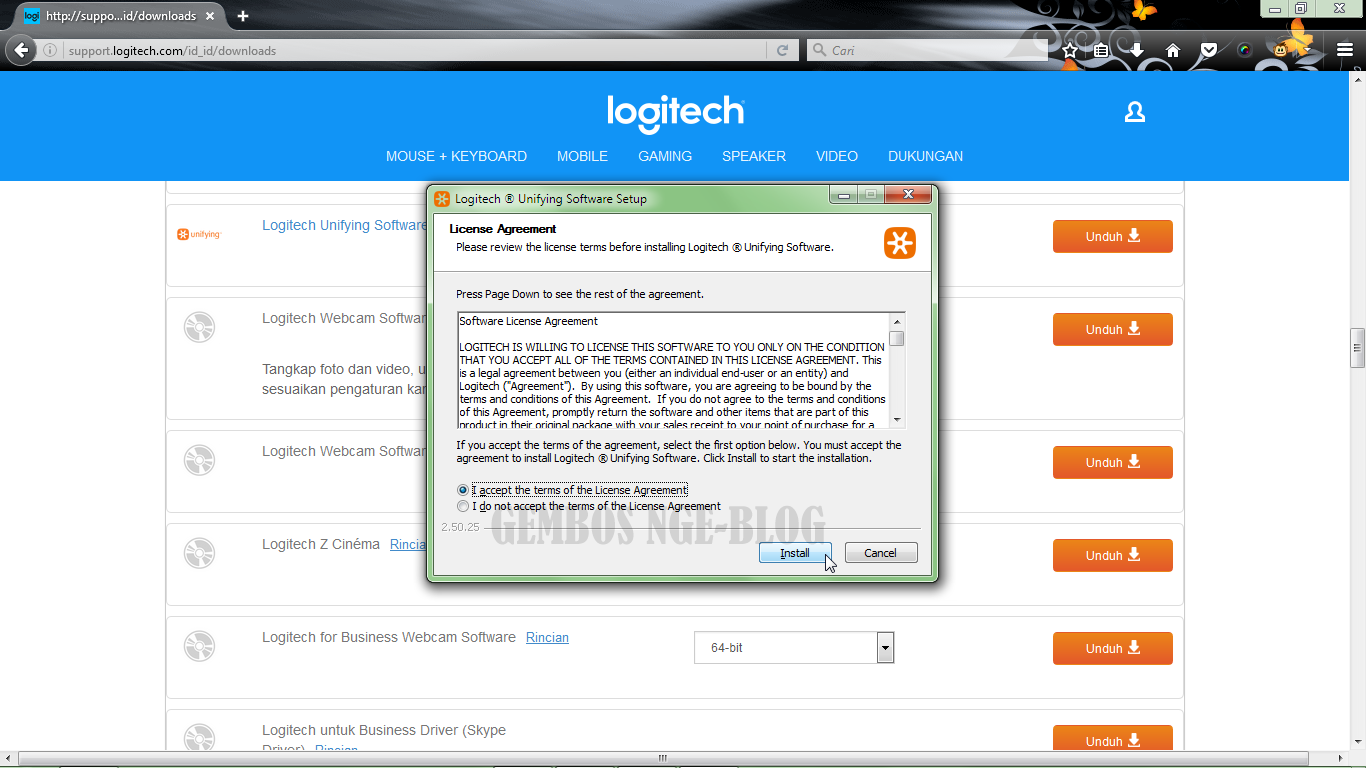Viewport: 1366px width, 768px height.
Task: Click the license text scrollbar thumb
Action: point(897,338)
